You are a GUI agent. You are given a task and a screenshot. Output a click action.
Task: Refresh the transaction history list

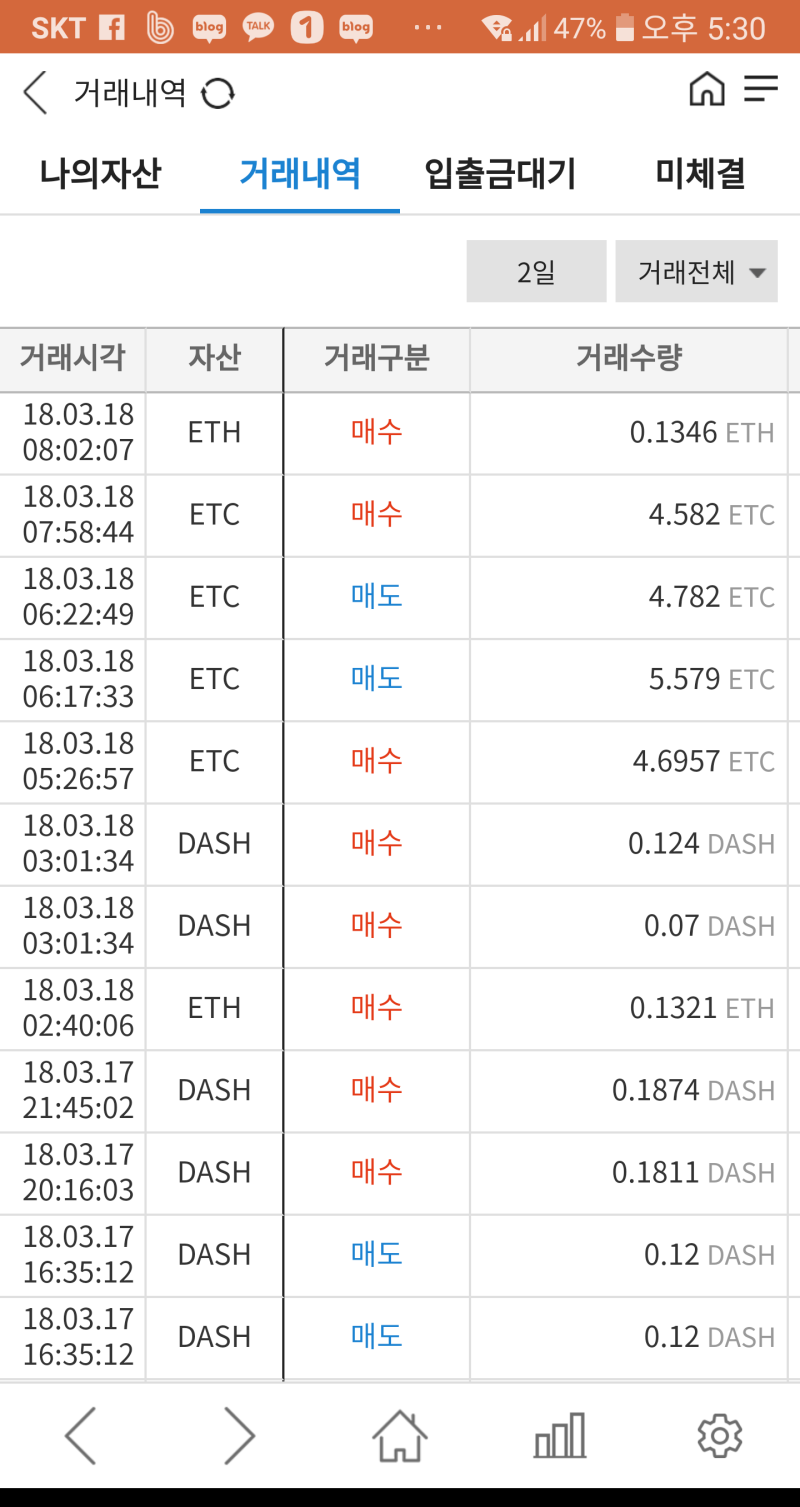click(218, 94)
